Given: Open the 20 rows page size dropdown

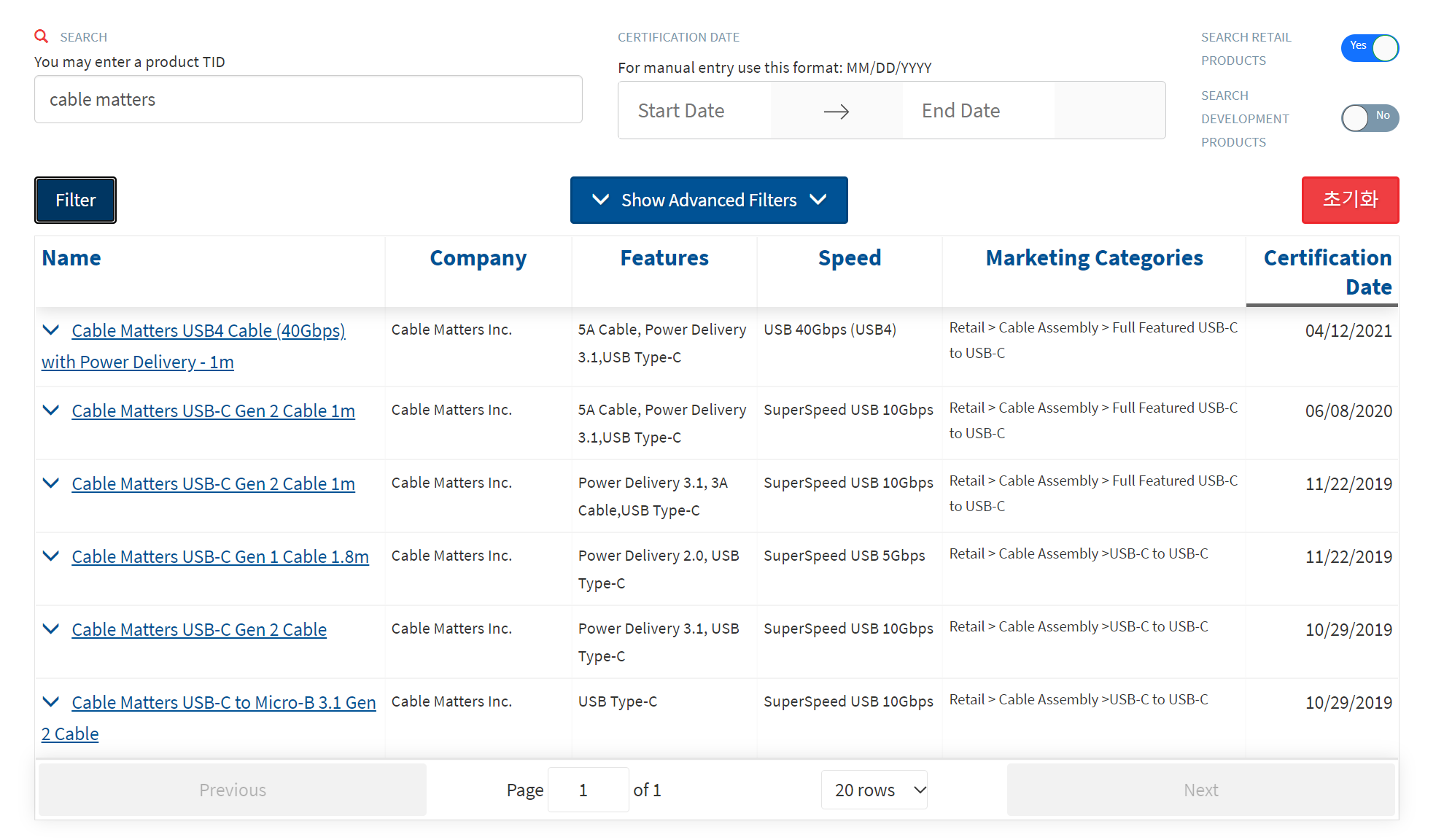Looking at the screenshot, I should (x=874, y=790).
